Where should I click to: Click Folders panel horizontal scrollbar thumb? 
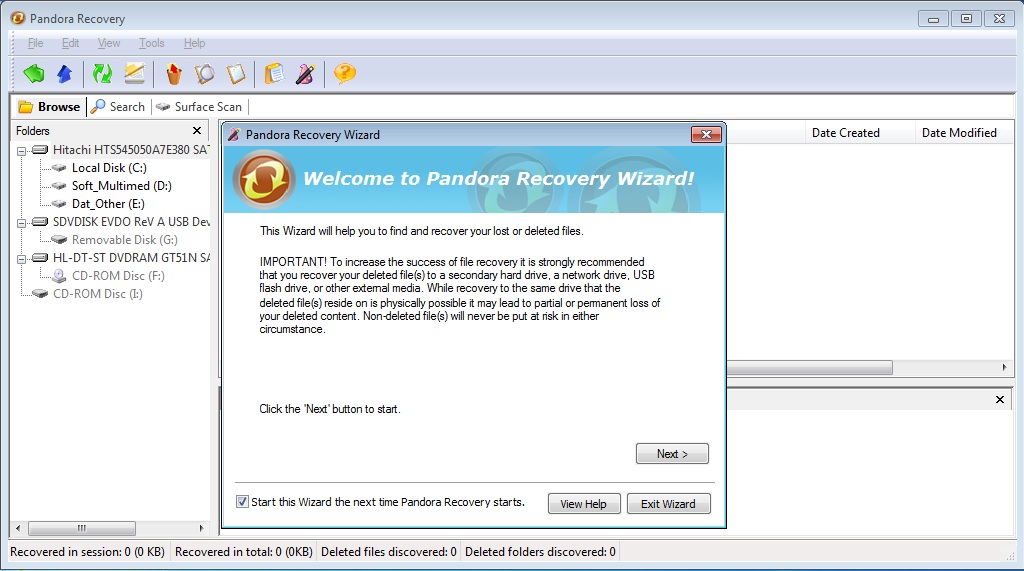(82, 528)
